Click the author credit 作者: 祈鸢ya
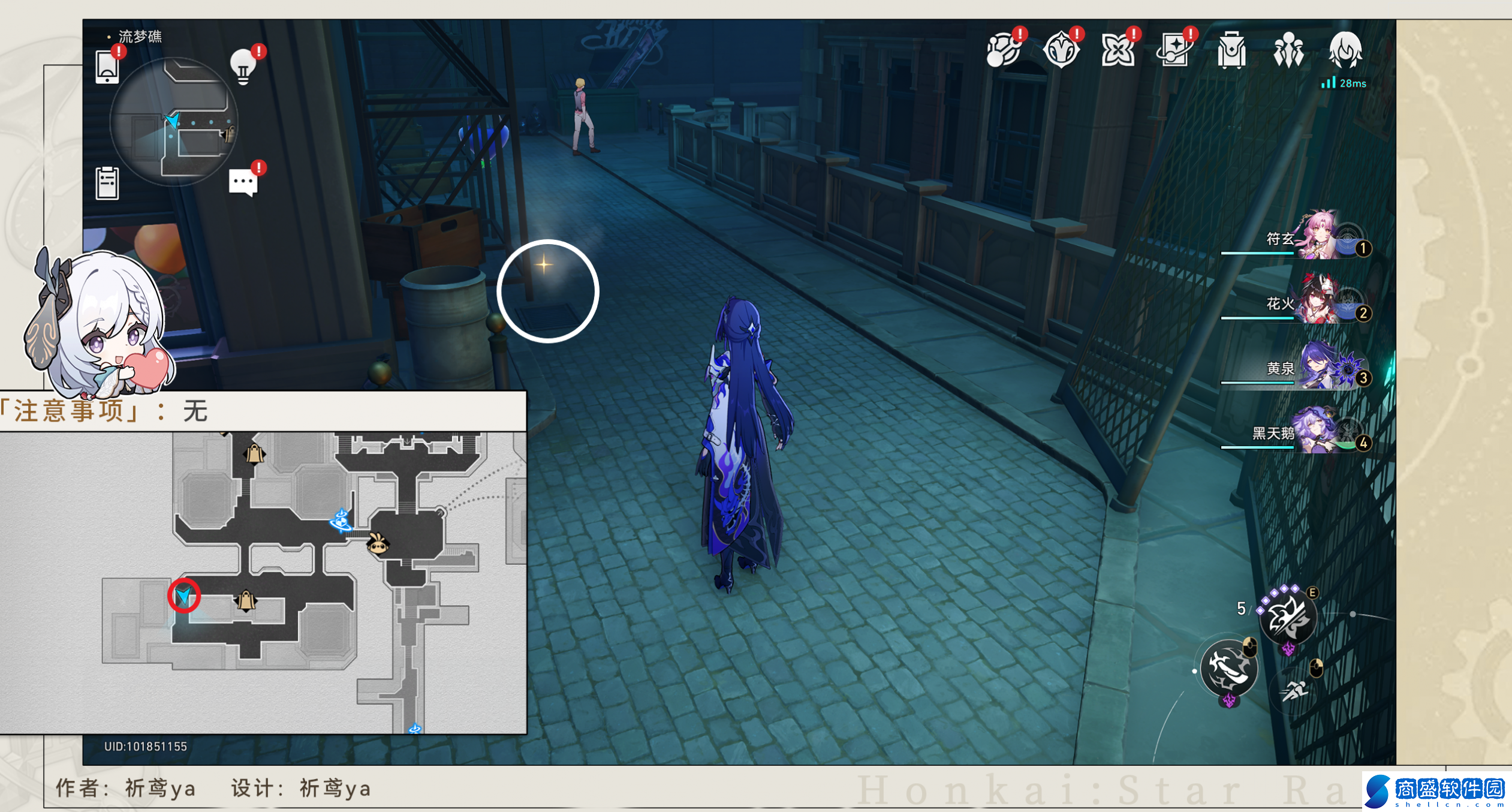 (x=126, y=788)
